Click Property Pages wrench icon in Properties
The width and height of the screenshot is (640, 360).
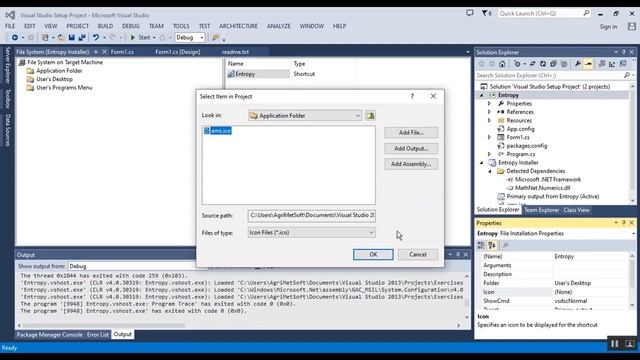506,245
